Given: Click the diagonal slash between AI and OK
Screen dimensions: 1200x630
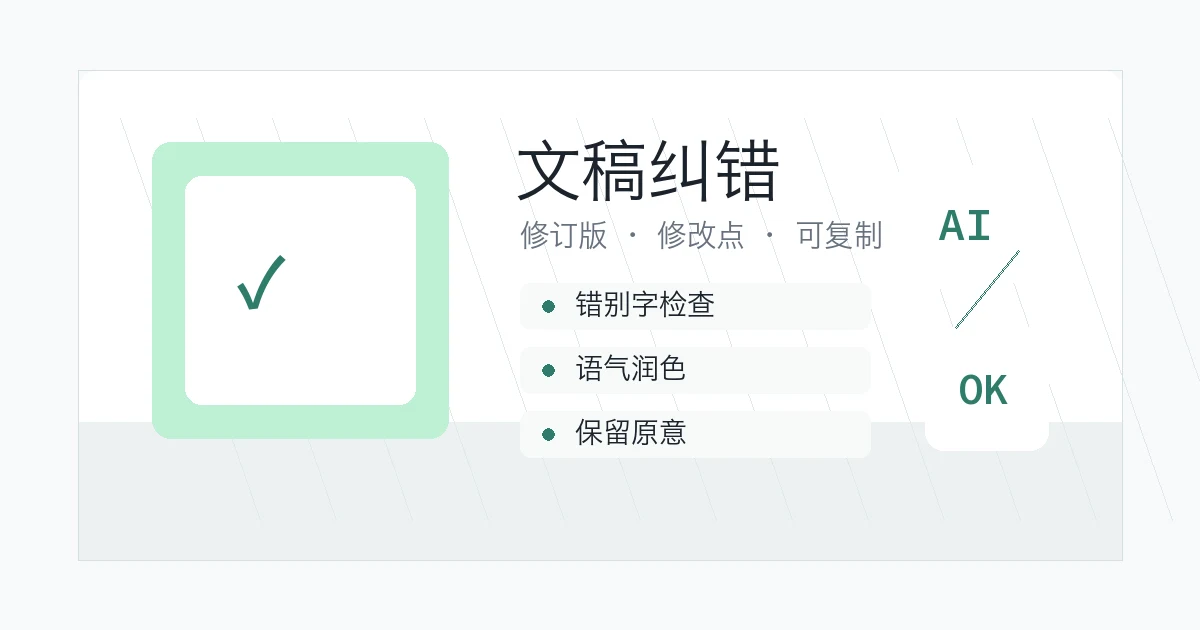Looking at the screenshot, I should (x=987, y=289).
